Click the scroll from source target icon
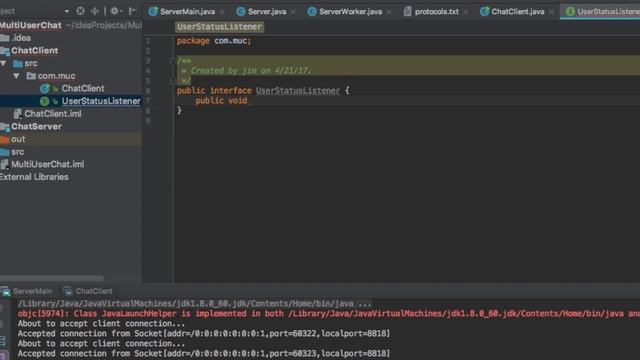Viewport: 640px width, 360px height. 80,11
